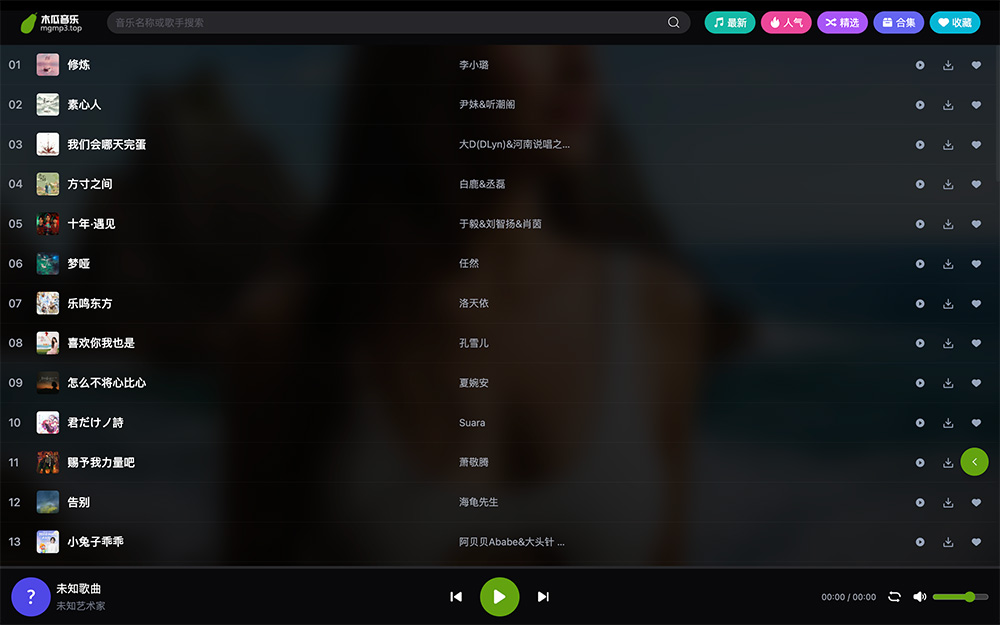Expand the green side panel chevron
This screenshot has width=1000, height=625.
[974, 462]
